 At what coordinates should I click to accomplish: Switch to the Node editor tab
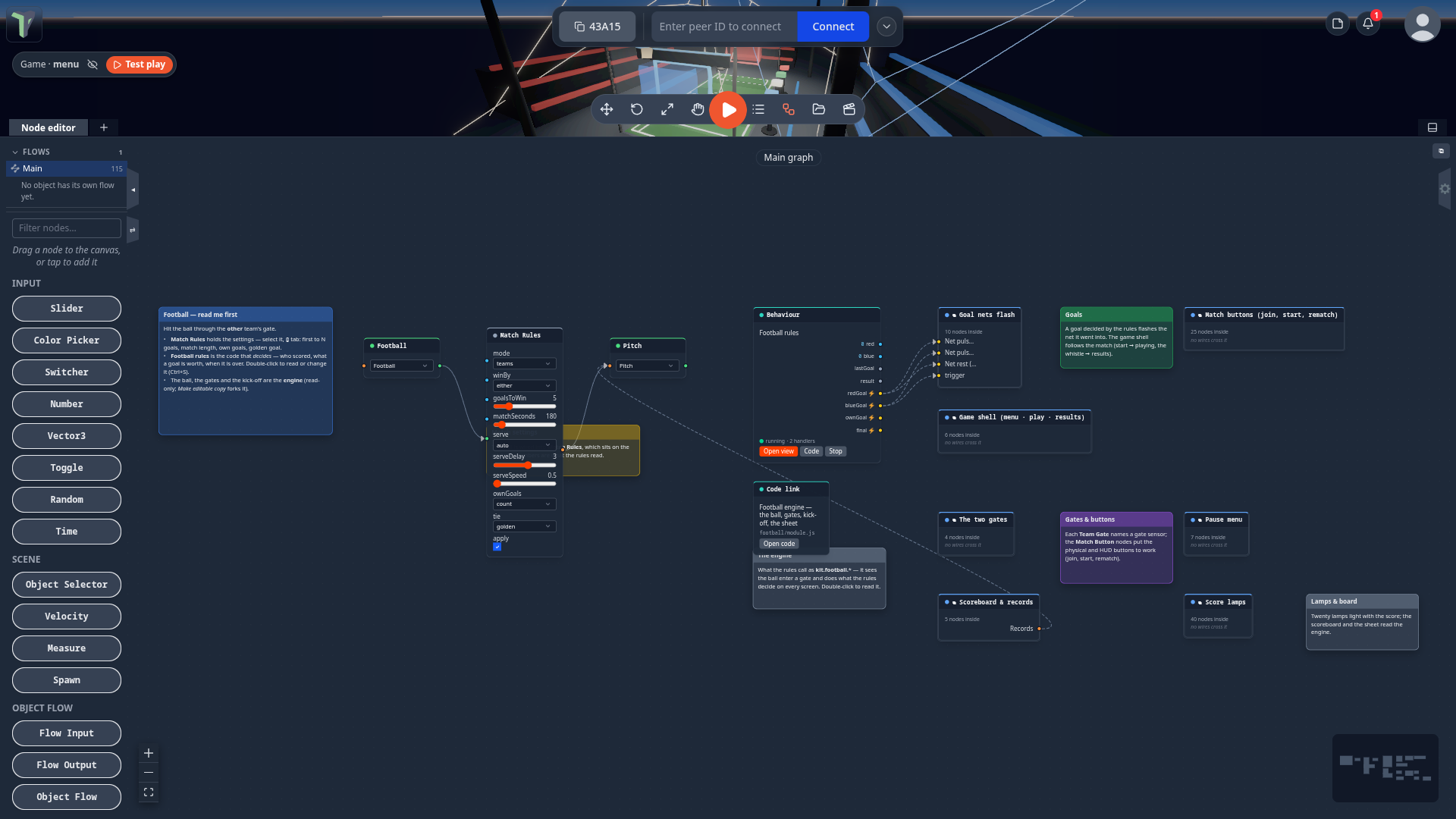pos(49,127)
